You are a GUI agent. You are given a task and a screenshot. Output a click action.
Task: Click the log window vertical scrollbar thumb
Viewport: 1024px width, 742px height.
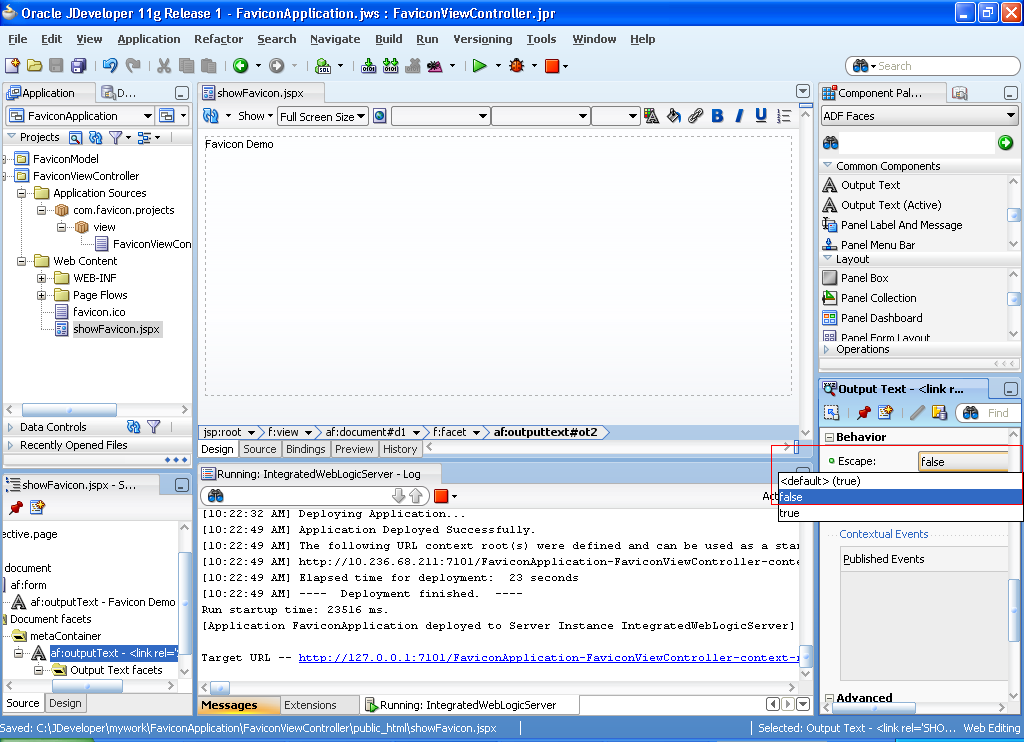806,654
